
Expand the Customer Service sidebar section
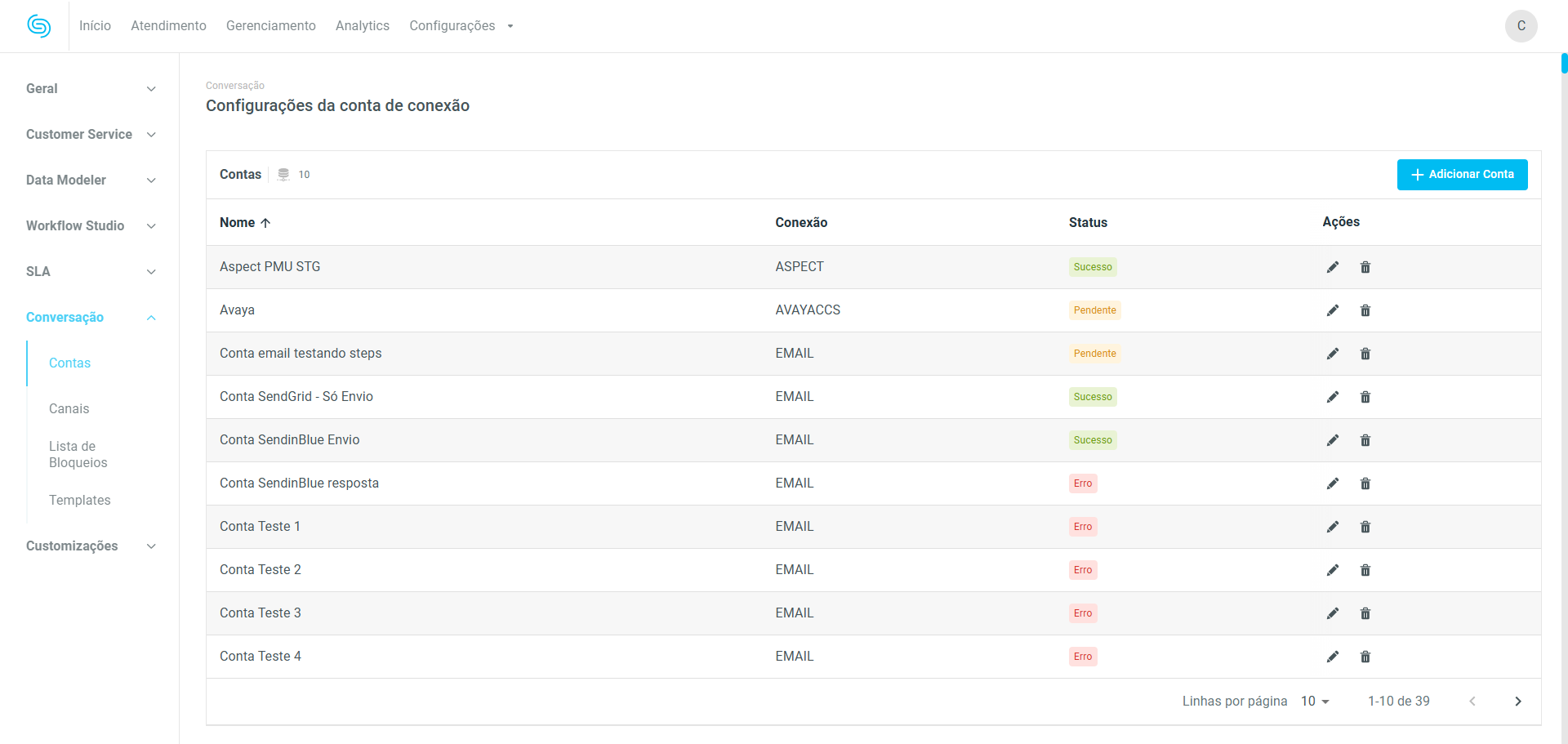(90, 135)
